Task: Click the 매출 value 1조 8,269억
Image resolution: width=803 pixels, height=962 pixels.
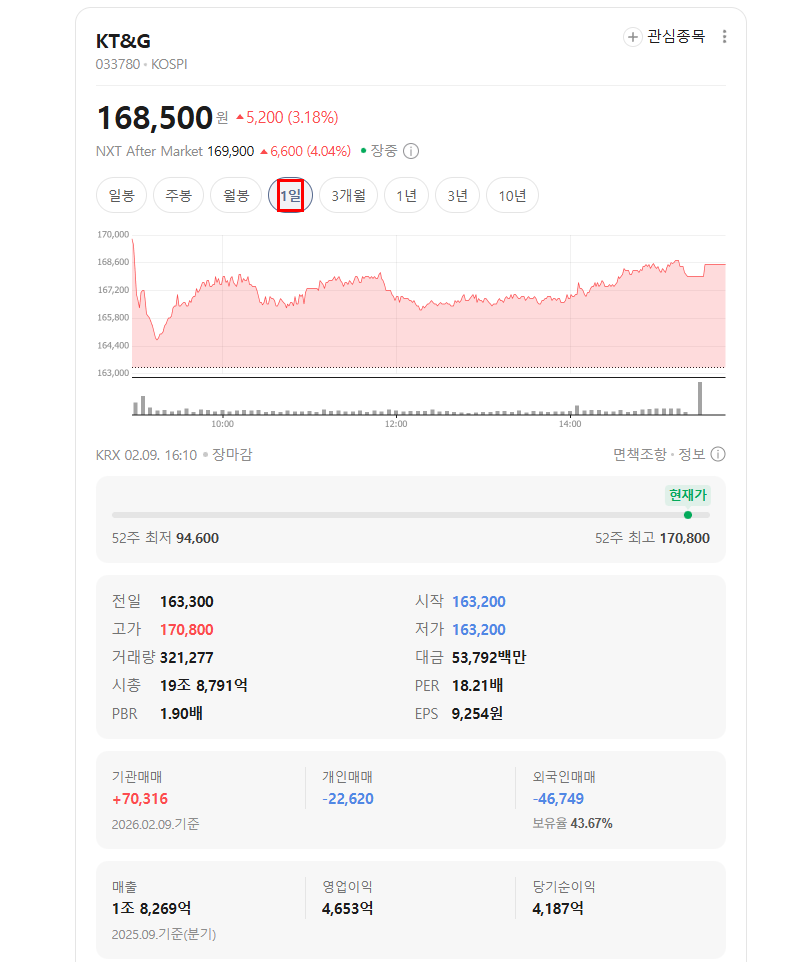Action: pyautogui.click(x=152, y=909)
